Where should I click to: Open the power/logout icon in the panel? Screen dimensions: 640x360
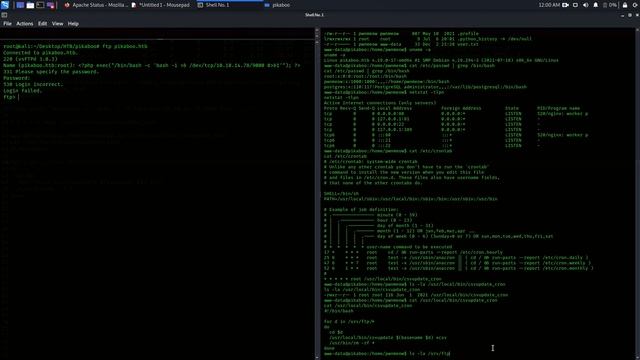point(636,5)
